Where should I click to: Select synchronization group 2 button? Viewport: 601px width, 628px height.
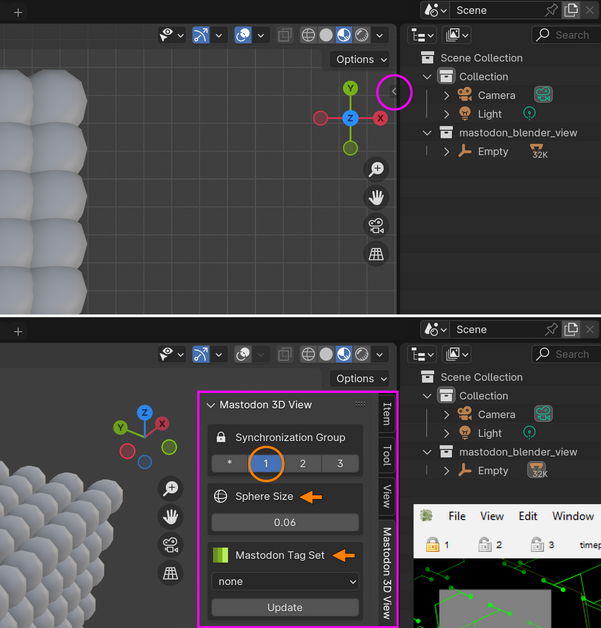pyautogui.click(x=303, y=464)
